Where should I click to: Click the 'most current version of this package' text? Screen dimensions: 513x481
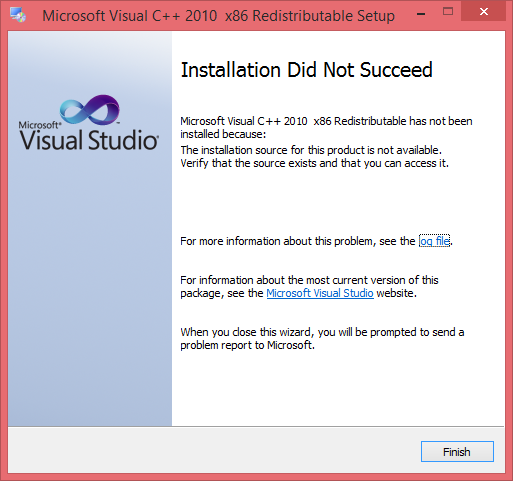click(309, 286)
